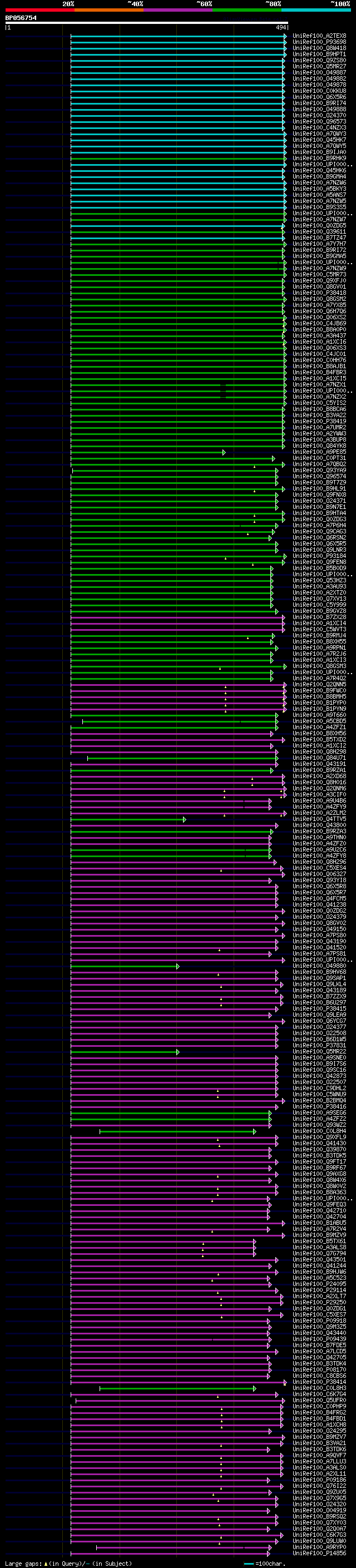
Task: Select hit label UniRef100_Q53HZ3
Action: coord(319,581)
